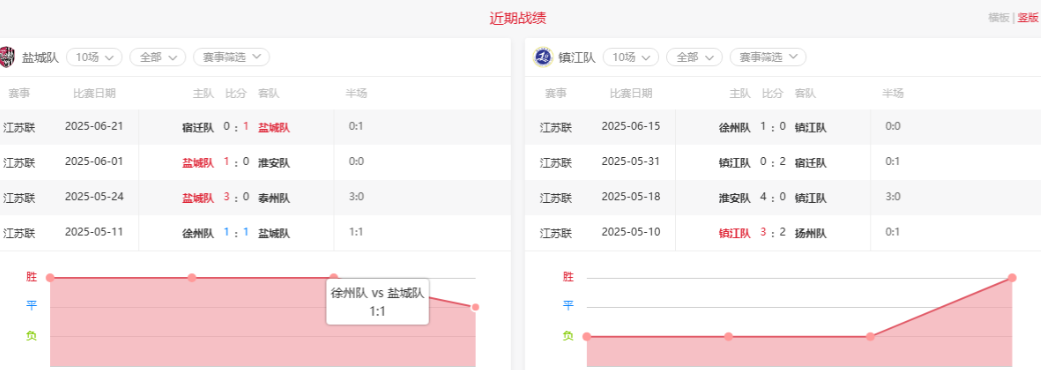The image size is (1041, 370).
Task: Click red 盐城队 away team on 2025-06-21
Action: (x=274, y=128)
